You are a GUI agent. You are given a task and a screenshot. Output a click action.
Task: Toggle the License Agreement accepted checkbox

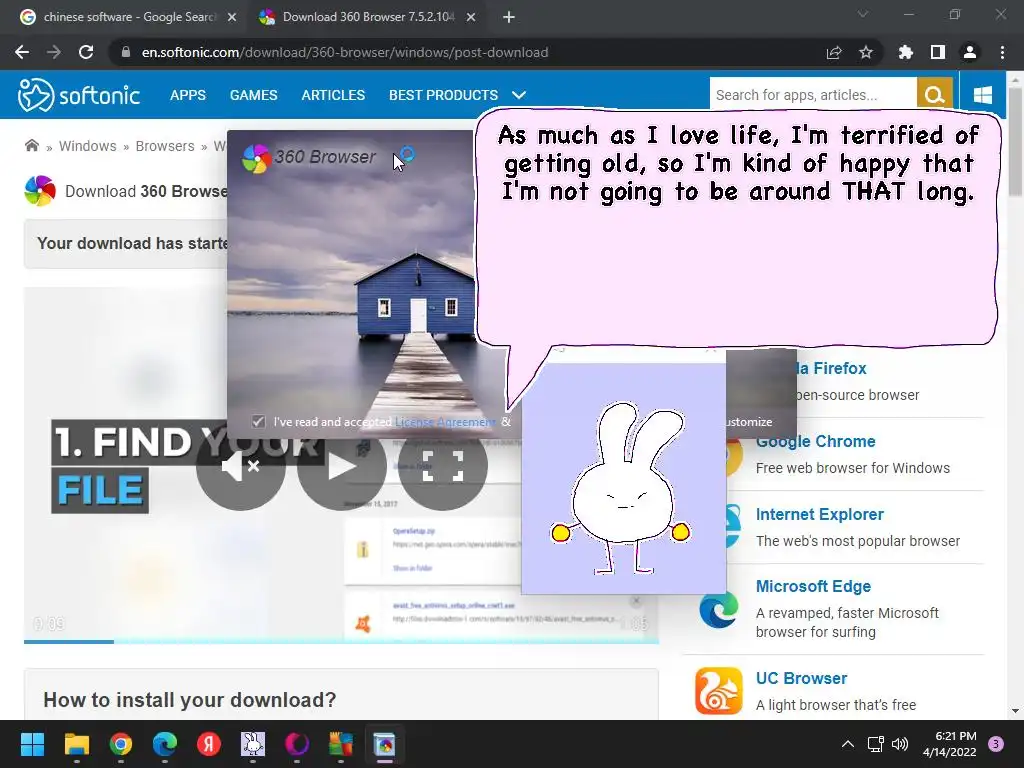[259, 422]
